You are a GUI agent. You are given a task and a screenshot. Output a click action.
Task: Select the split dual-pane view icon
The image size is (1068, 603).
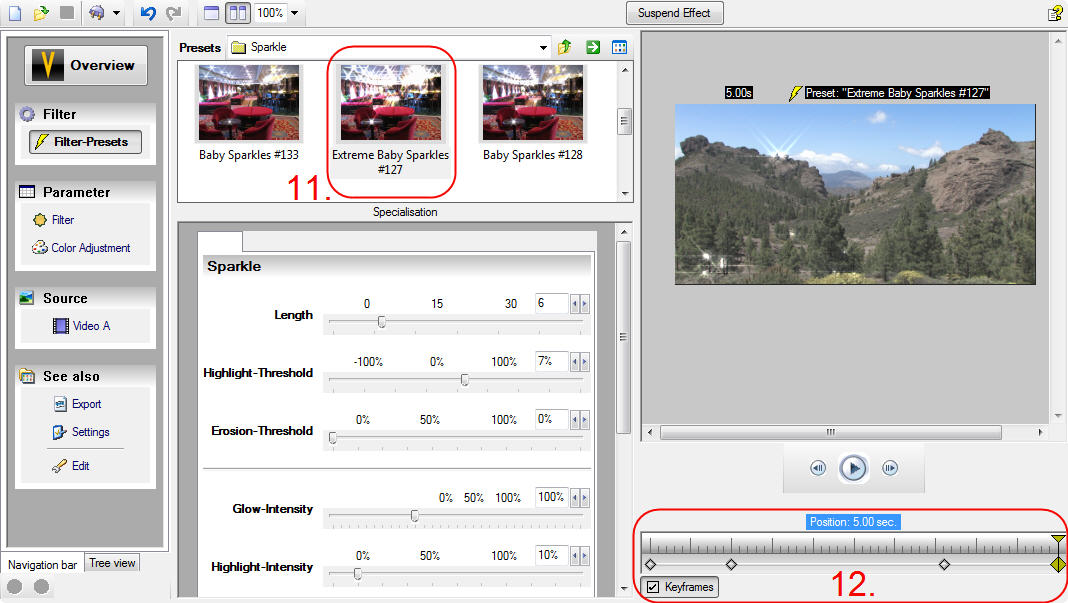coord(238,13)
